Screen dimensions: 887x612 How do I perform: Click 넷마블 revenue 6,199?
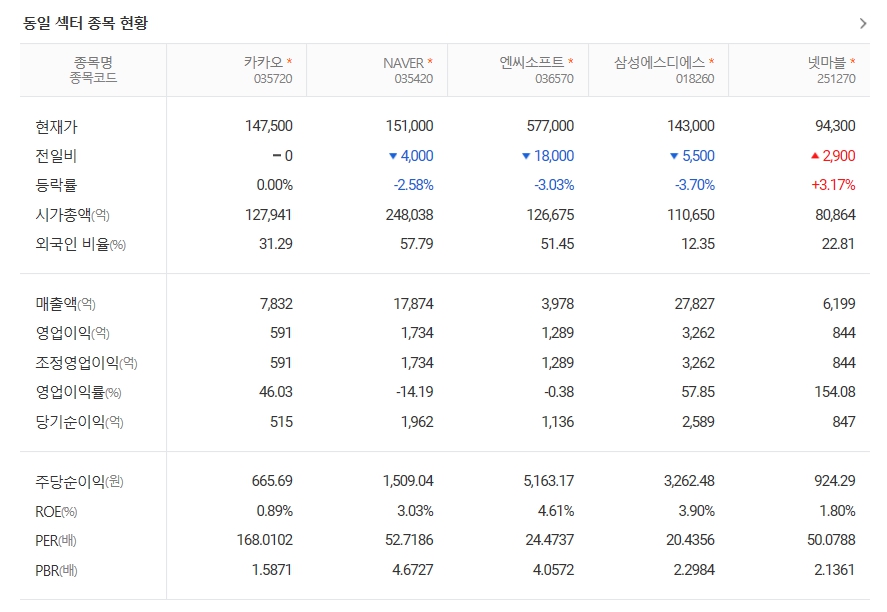(x=839, y=304)
